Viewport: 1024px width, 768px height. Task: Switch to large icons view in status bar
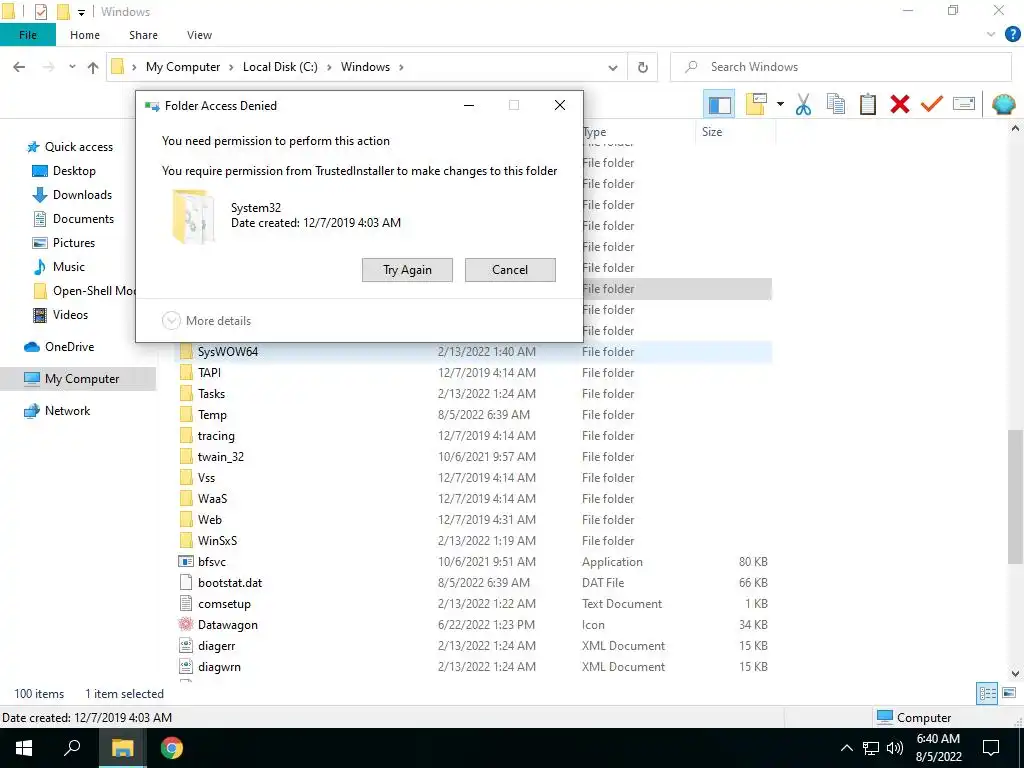(x=1009, y=694)
